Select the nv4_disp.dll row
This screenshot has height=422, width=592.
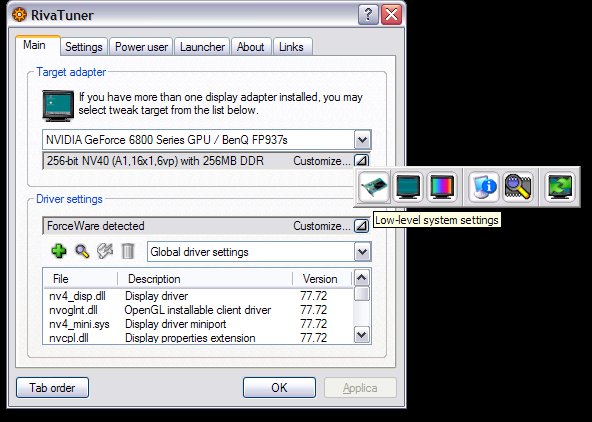199,296
